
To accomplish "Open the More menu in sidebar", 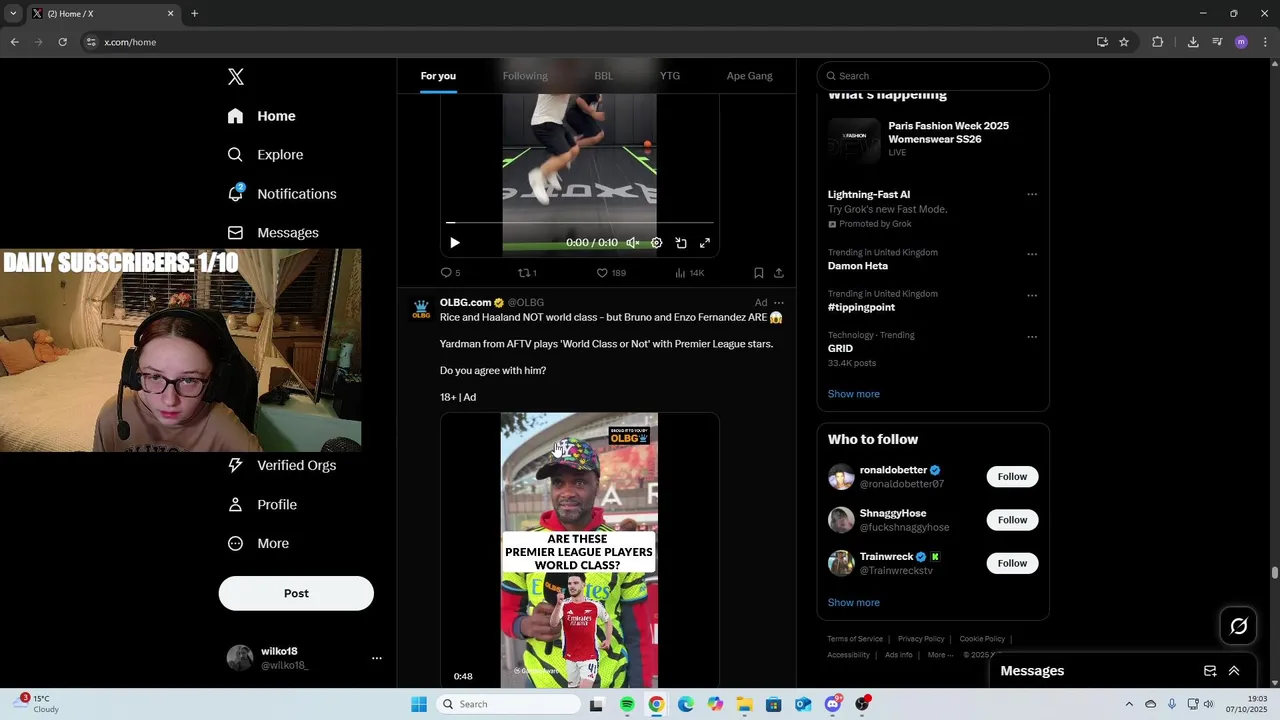I will (259, 544).
